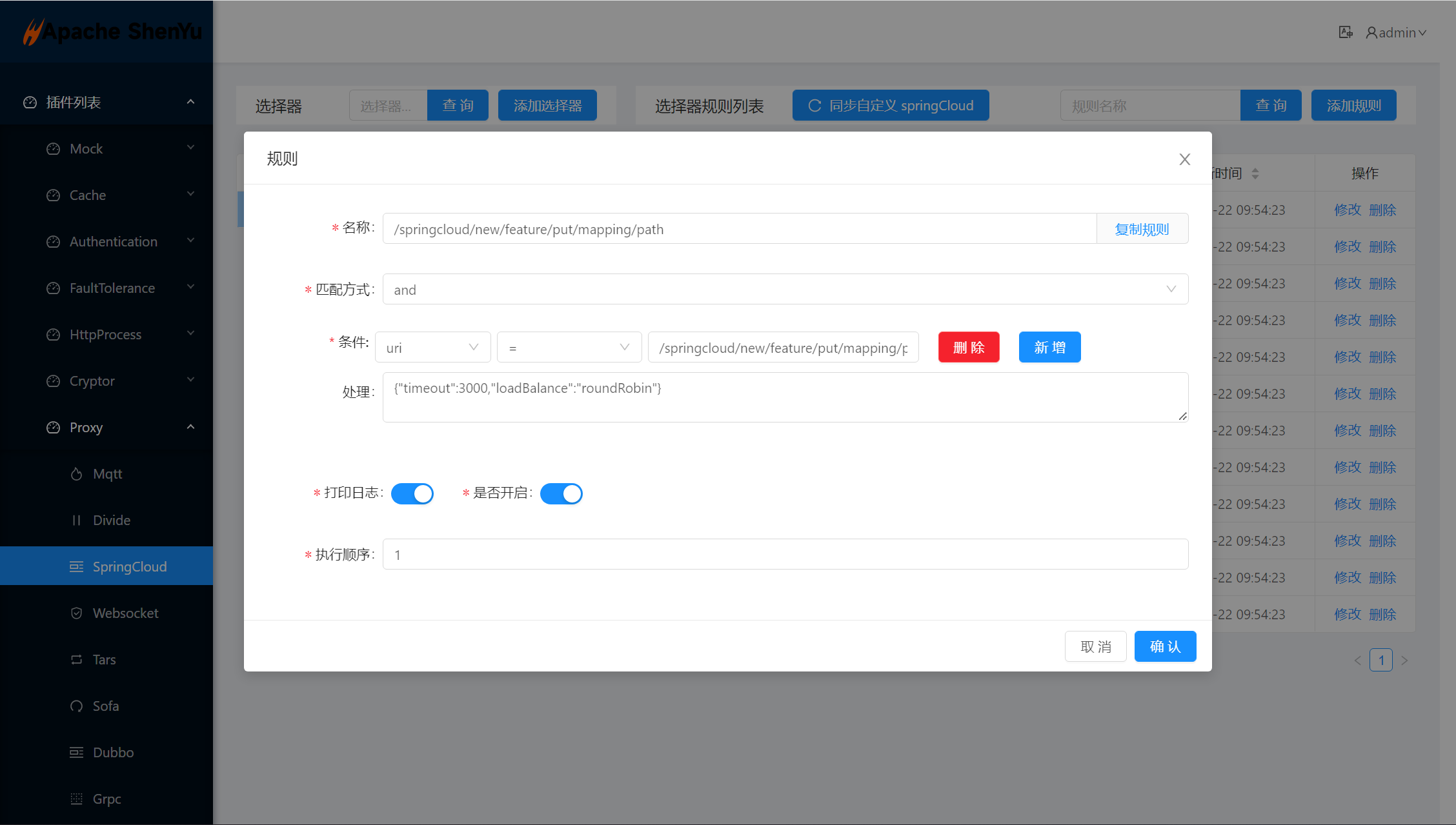
Task: Select the SpringCloud menu item
Action: (x=129, y=567)
